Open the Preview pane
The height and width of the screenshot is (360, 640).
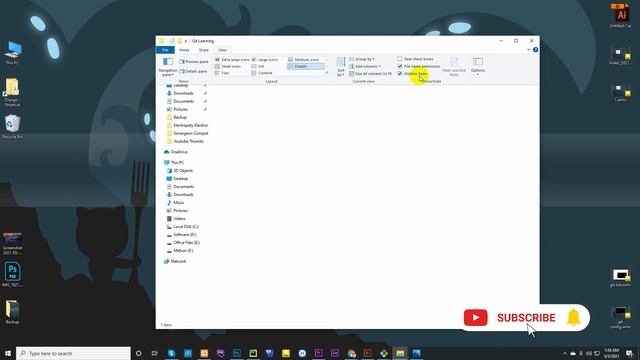point(193,62)
